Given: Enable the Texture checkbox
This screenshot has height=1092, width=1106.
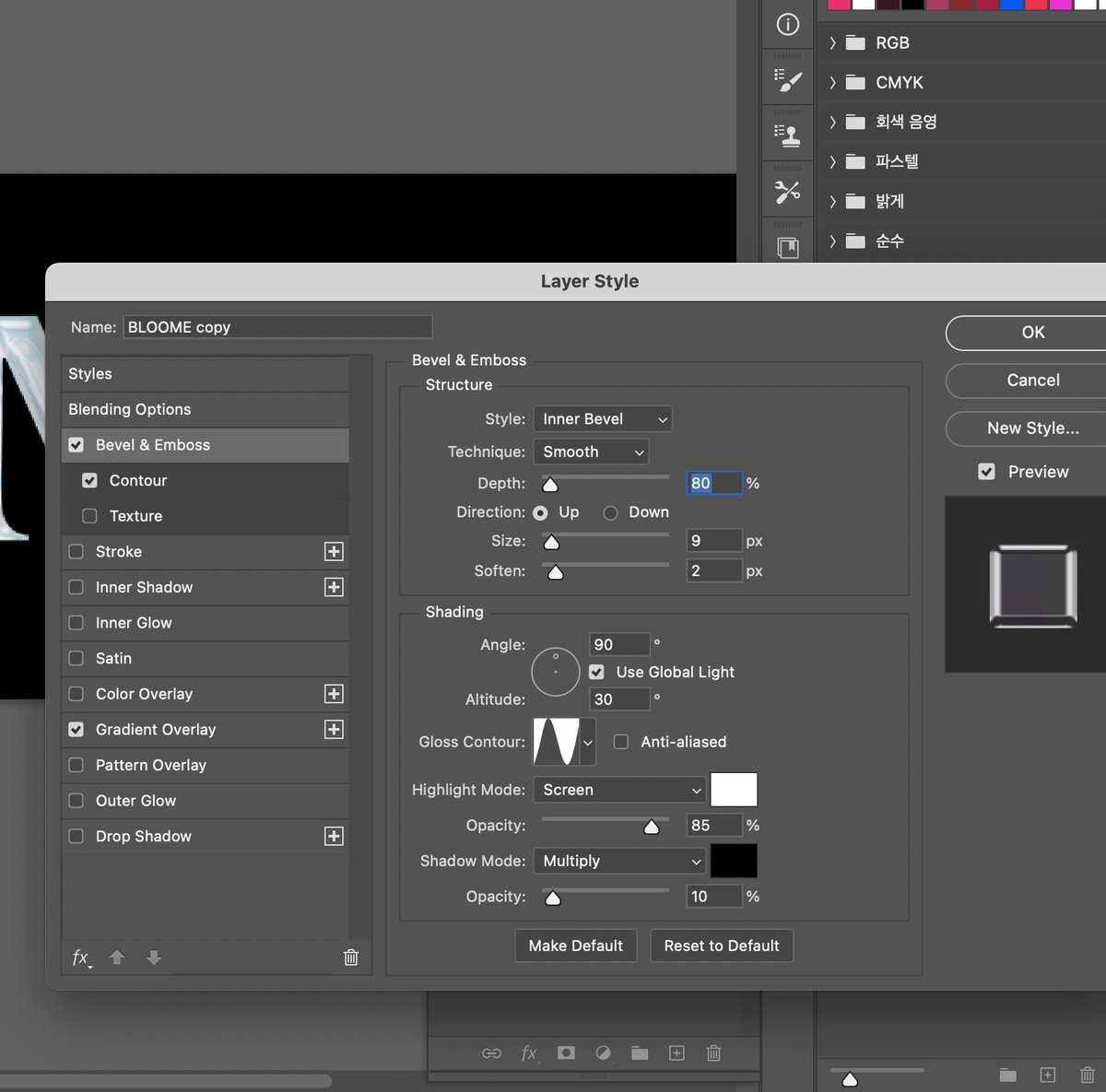Looking at the screenshot, I should 89,516.
